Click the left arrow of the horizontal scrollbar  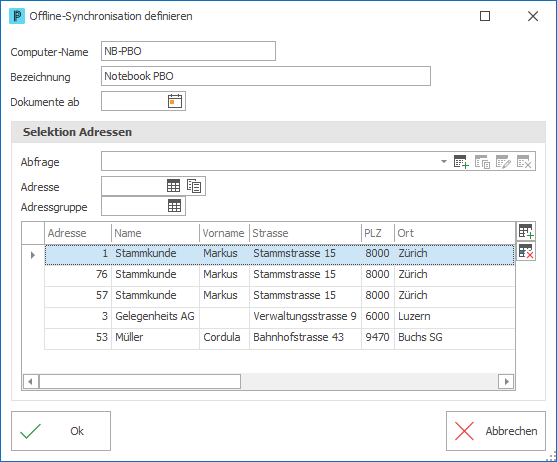coord(31,382)
